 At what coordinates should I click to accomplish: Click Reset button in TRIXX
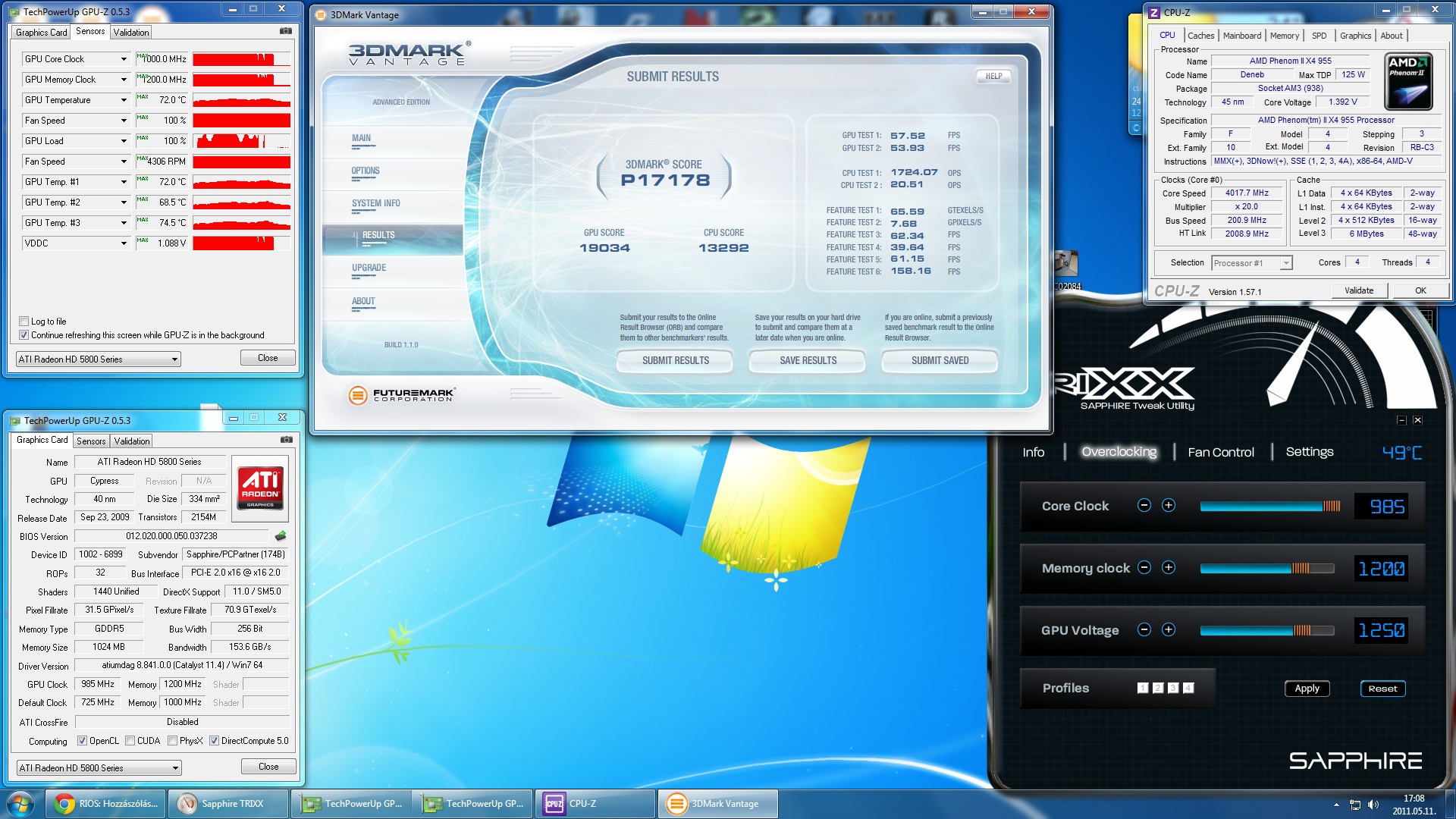pos(1382,689)
